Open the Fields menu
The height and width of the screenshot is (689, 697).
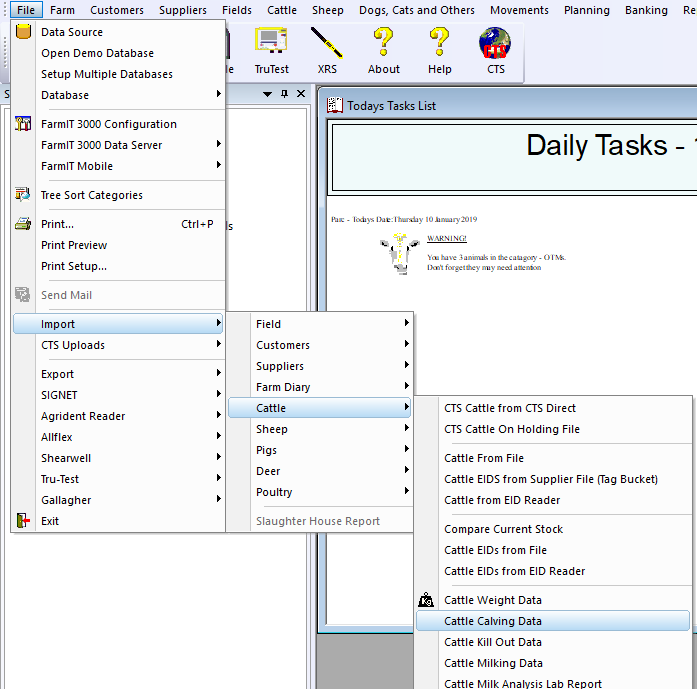[237, 10]
